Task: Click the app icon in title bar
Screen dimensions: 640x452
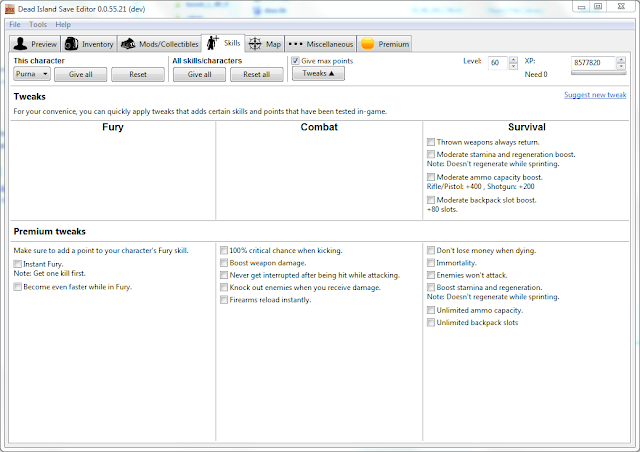Action: pos(9,6)
